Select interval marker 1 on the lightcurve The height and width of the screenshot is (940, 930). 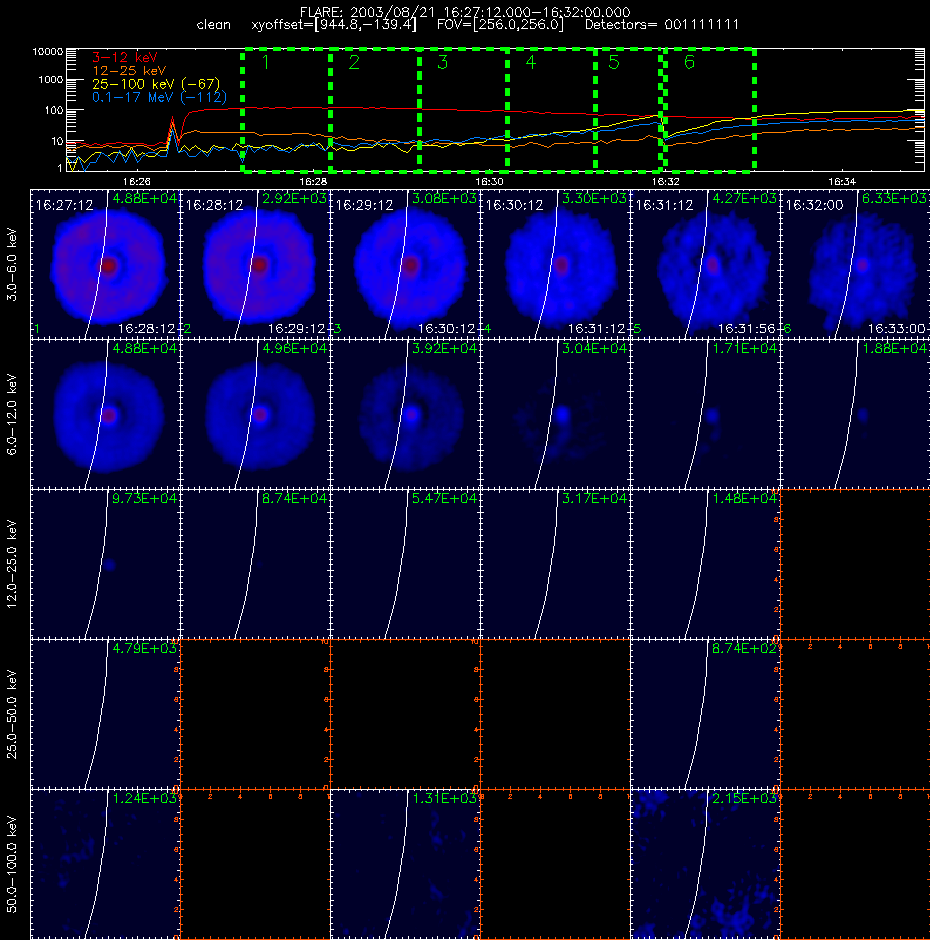click(x=266, y=62)
